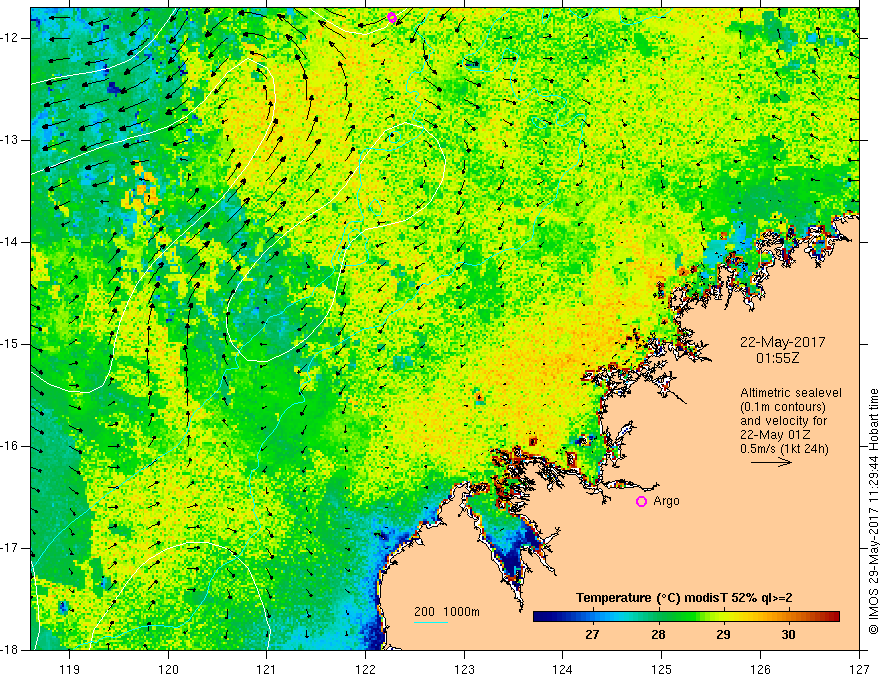880x680 pixels.
Task: Click the magenta Argo float circle at top
Action: point(392,17)
